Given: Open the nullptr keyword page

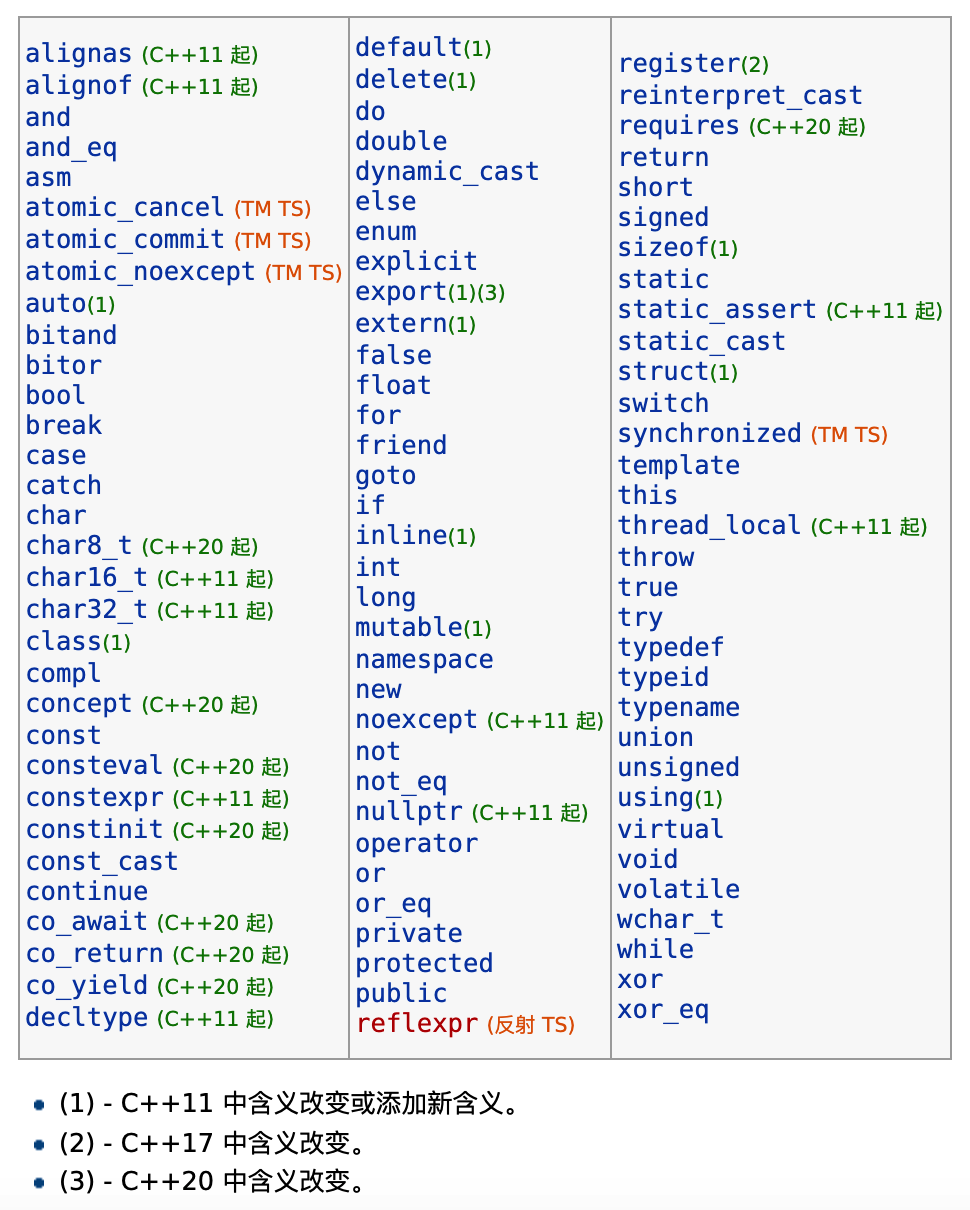Looking at the screenshot, I should (x=409, y=812).
